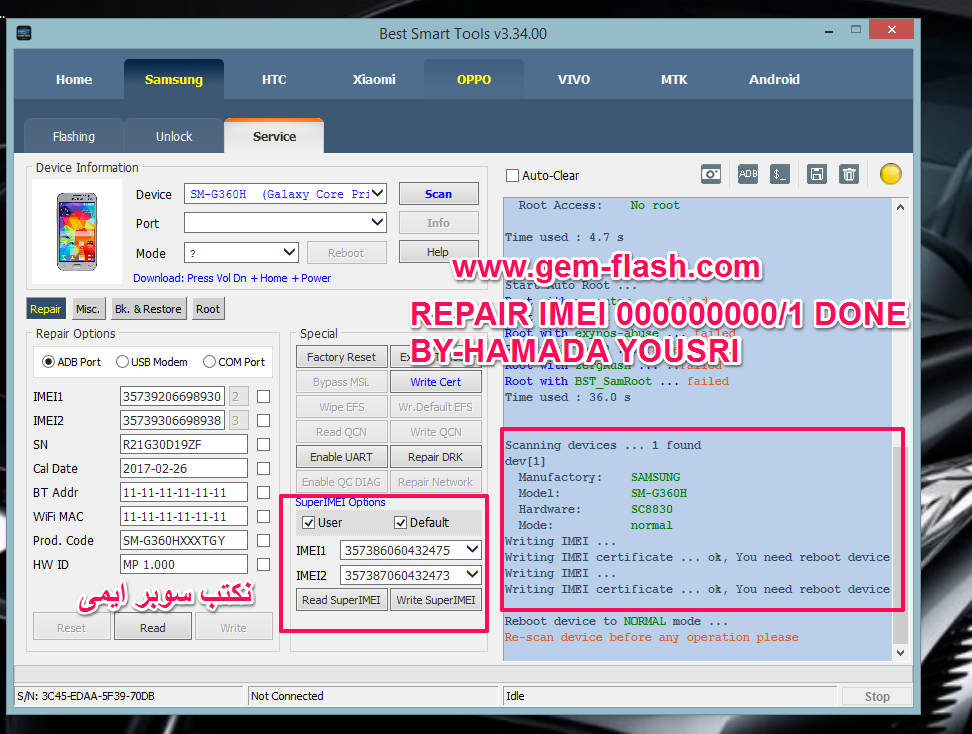Open the HTC tab
Image resolution: width=972 pixels, height=734 pixels.
pos(274,79)
